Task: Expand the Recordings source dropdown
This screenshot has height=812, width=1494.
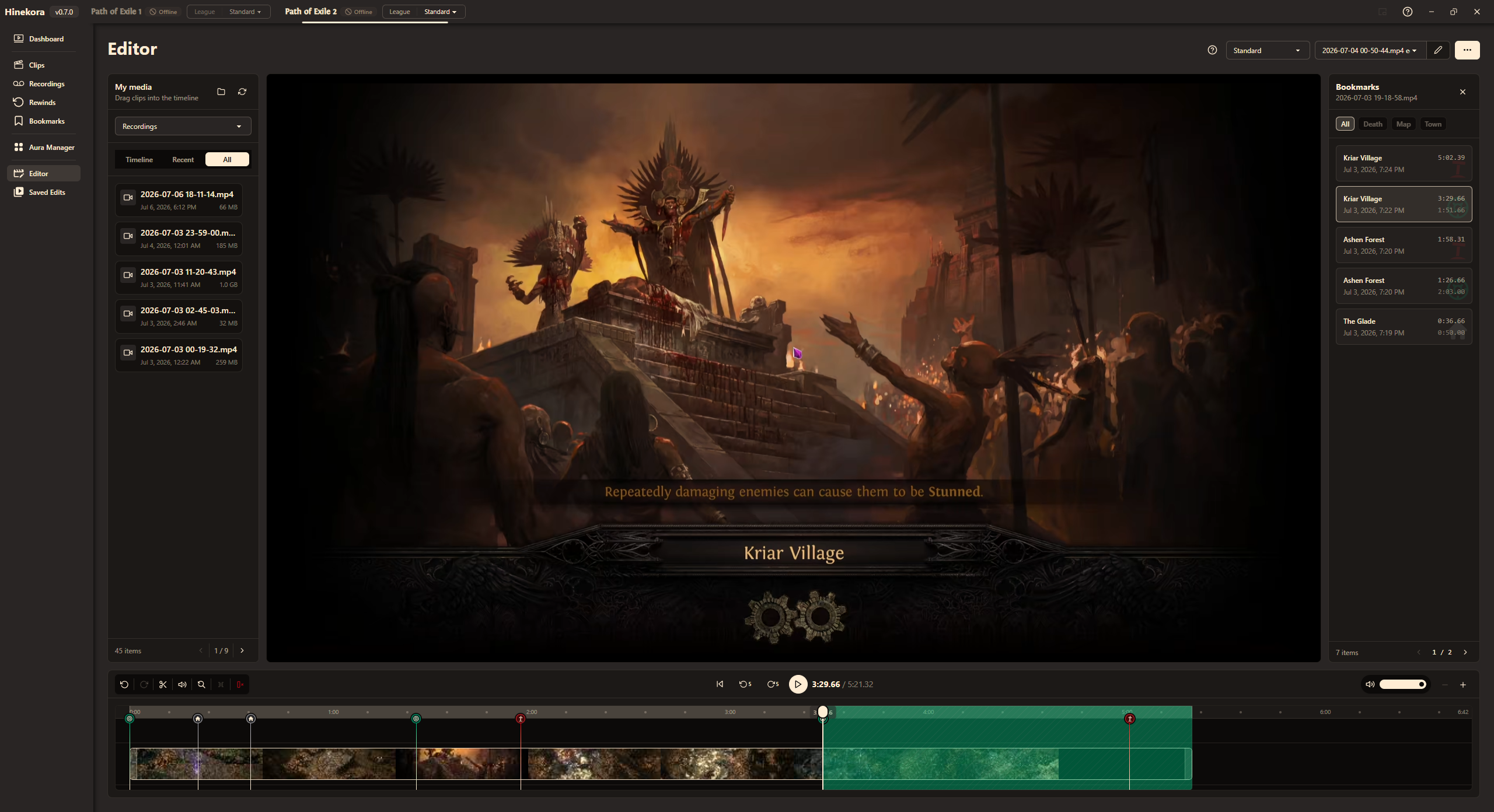Action: (183, 126)
